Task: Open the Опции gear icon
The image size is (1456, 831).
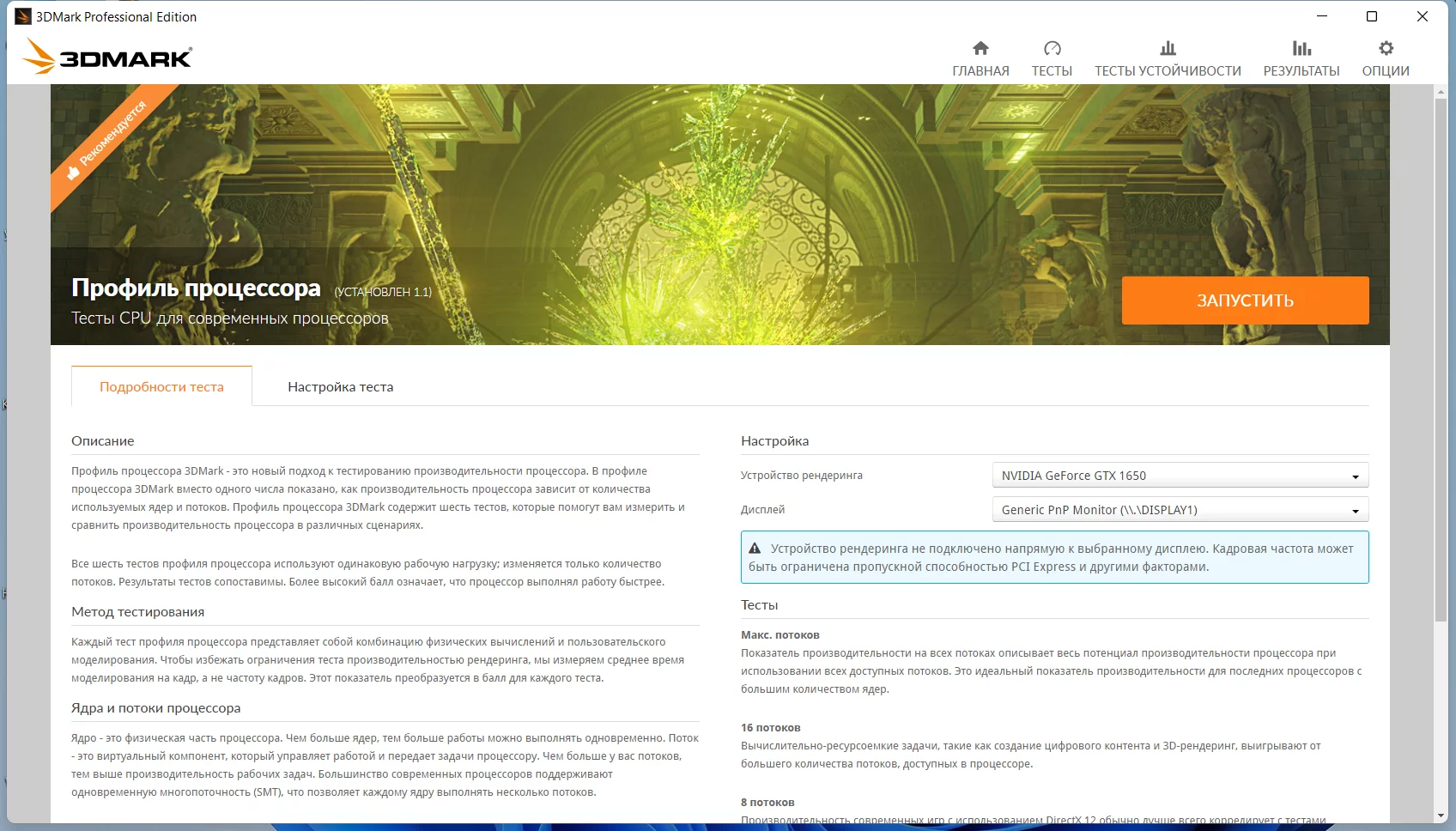Action: pyautogui.click(x=1386, y=48)
